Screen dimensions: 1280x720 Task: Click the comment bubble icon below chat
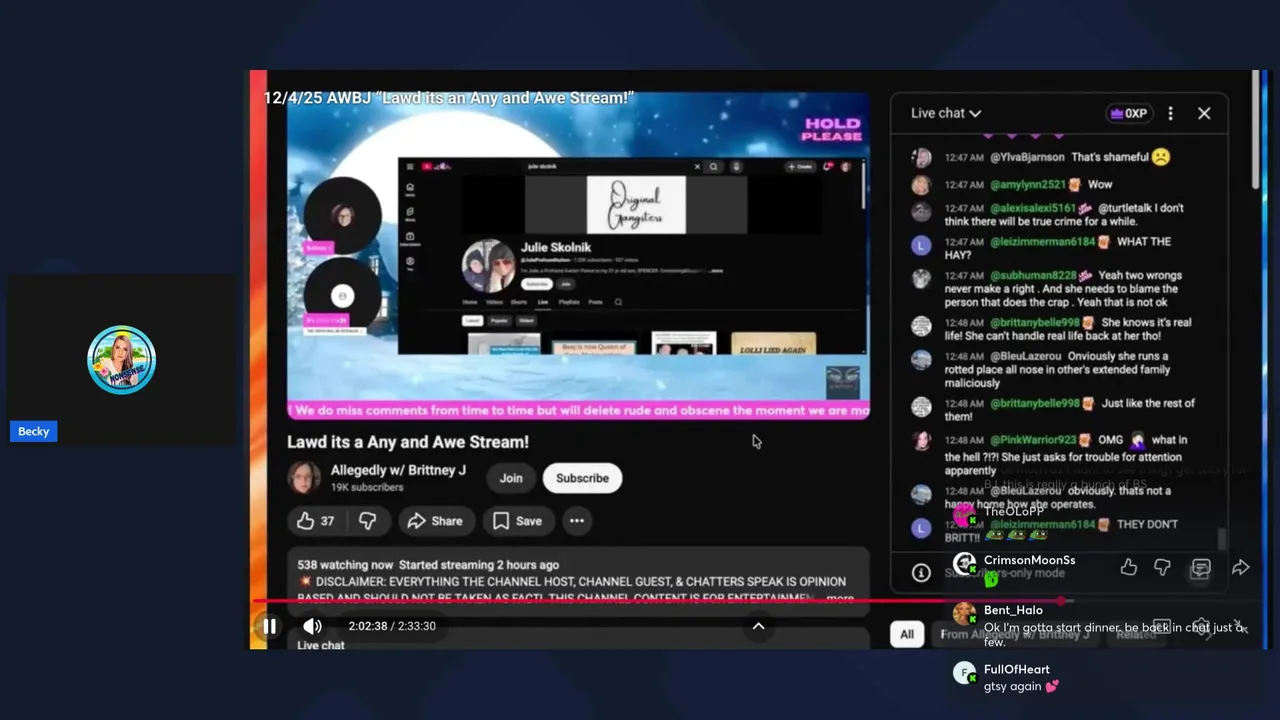(1201, 568)
